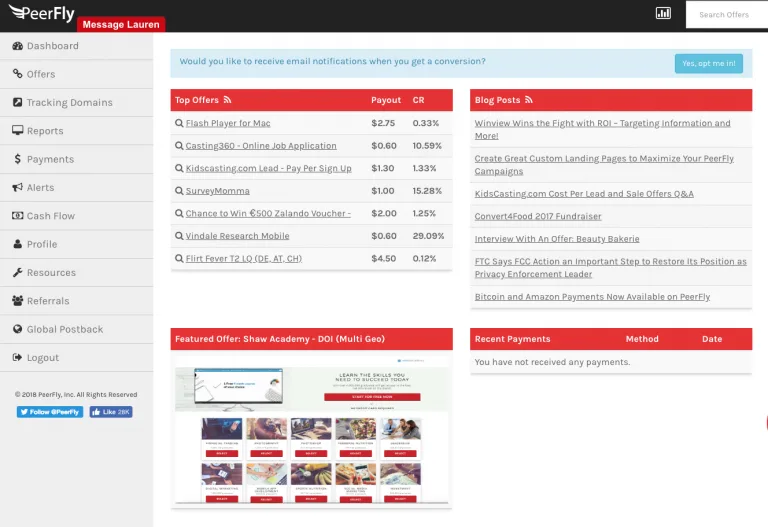768x527 pixels.
Task: Read 'Winview Wins the Fight with ROI' post
Action: pos(602,130)
